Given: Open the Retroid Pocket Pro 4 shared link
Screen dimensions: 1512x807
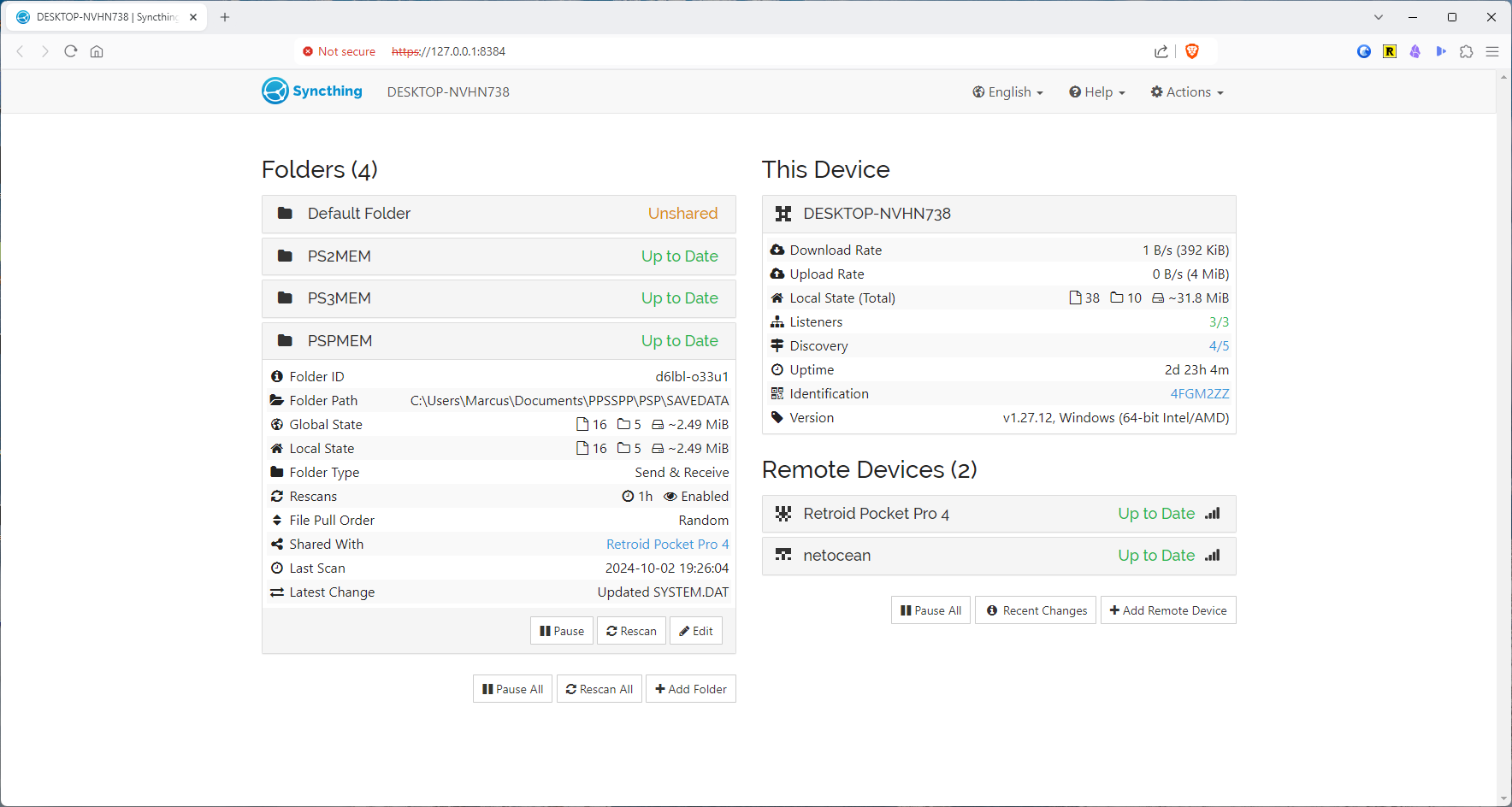Looking at the screenshot, I should [667, 544].
